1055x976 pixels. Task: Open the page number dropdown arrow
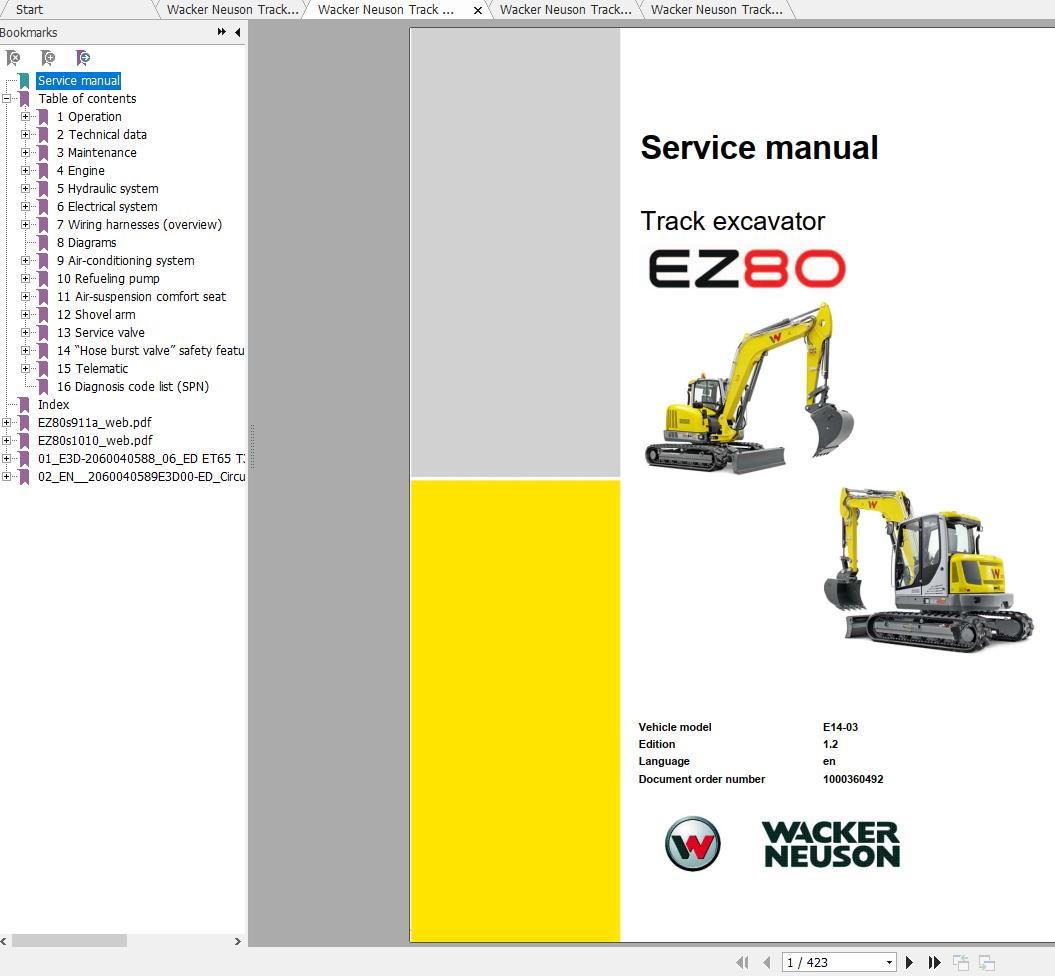(x=889, y=963)
